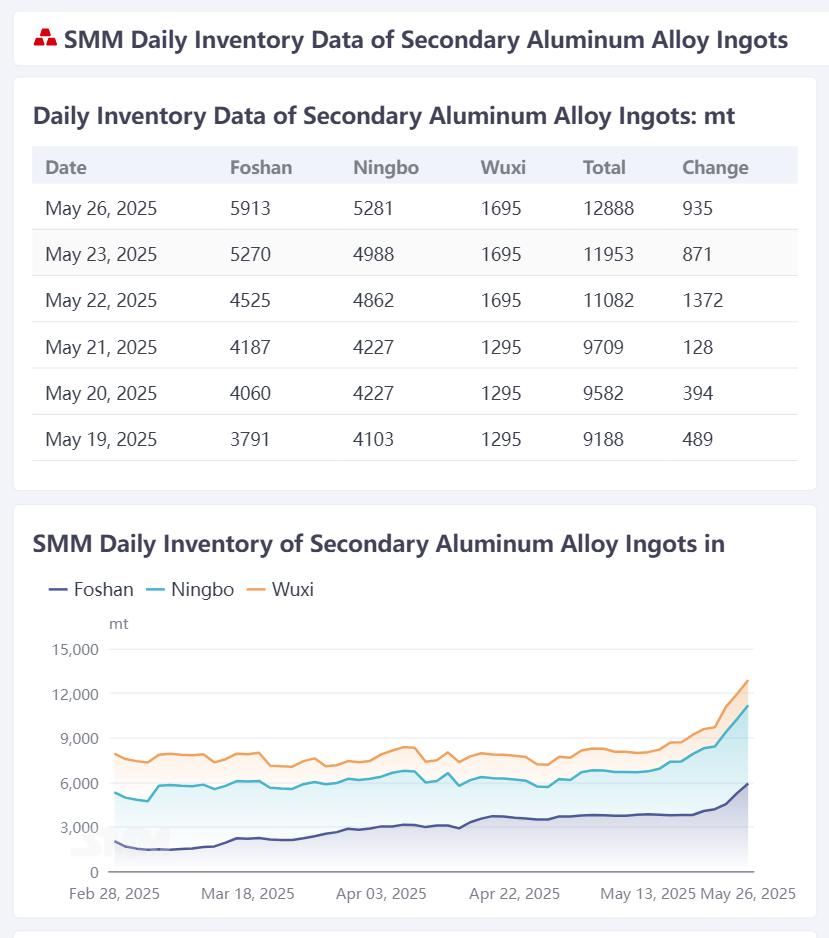Click the orange Wuxi line peak at chart end

748,681
